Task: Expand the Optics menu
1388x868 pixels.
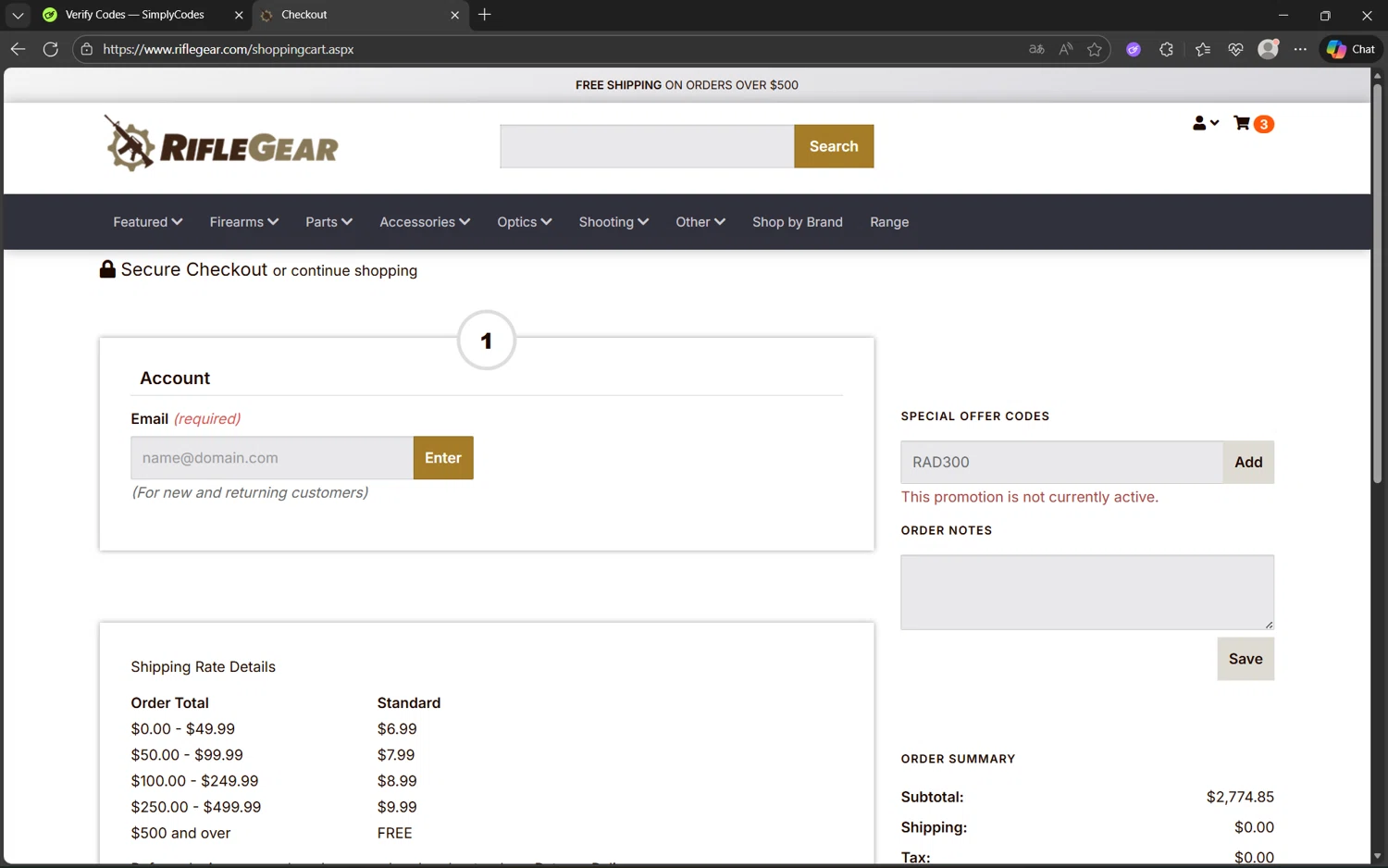Action: pos(525,222)
